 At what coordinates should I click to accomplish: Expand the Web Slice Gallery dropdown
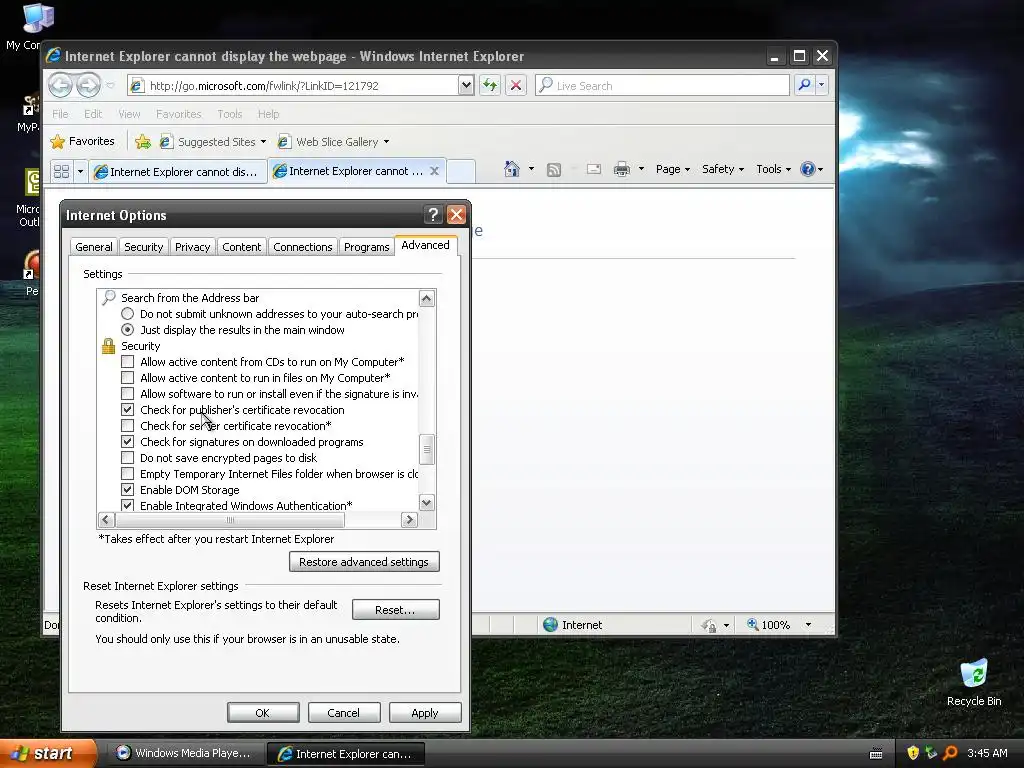point(387,142)
